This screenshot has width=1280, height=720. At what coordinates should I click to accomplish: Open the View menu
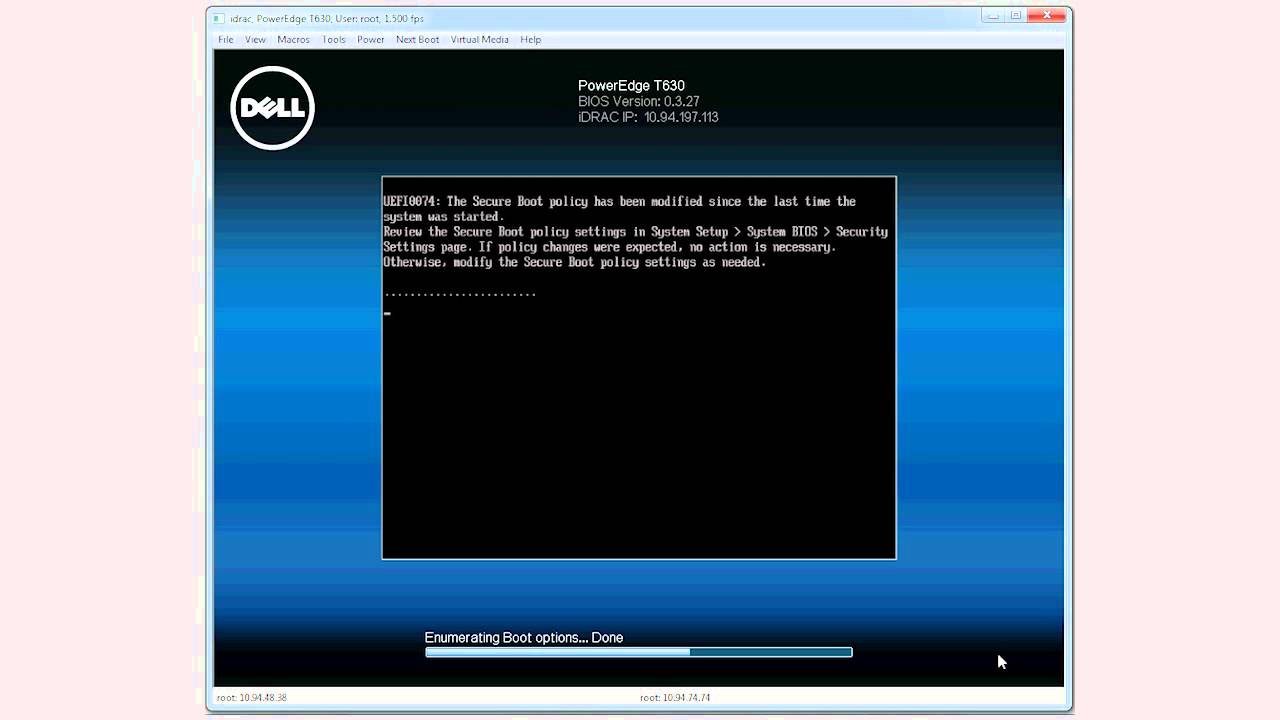click(255, 40)
